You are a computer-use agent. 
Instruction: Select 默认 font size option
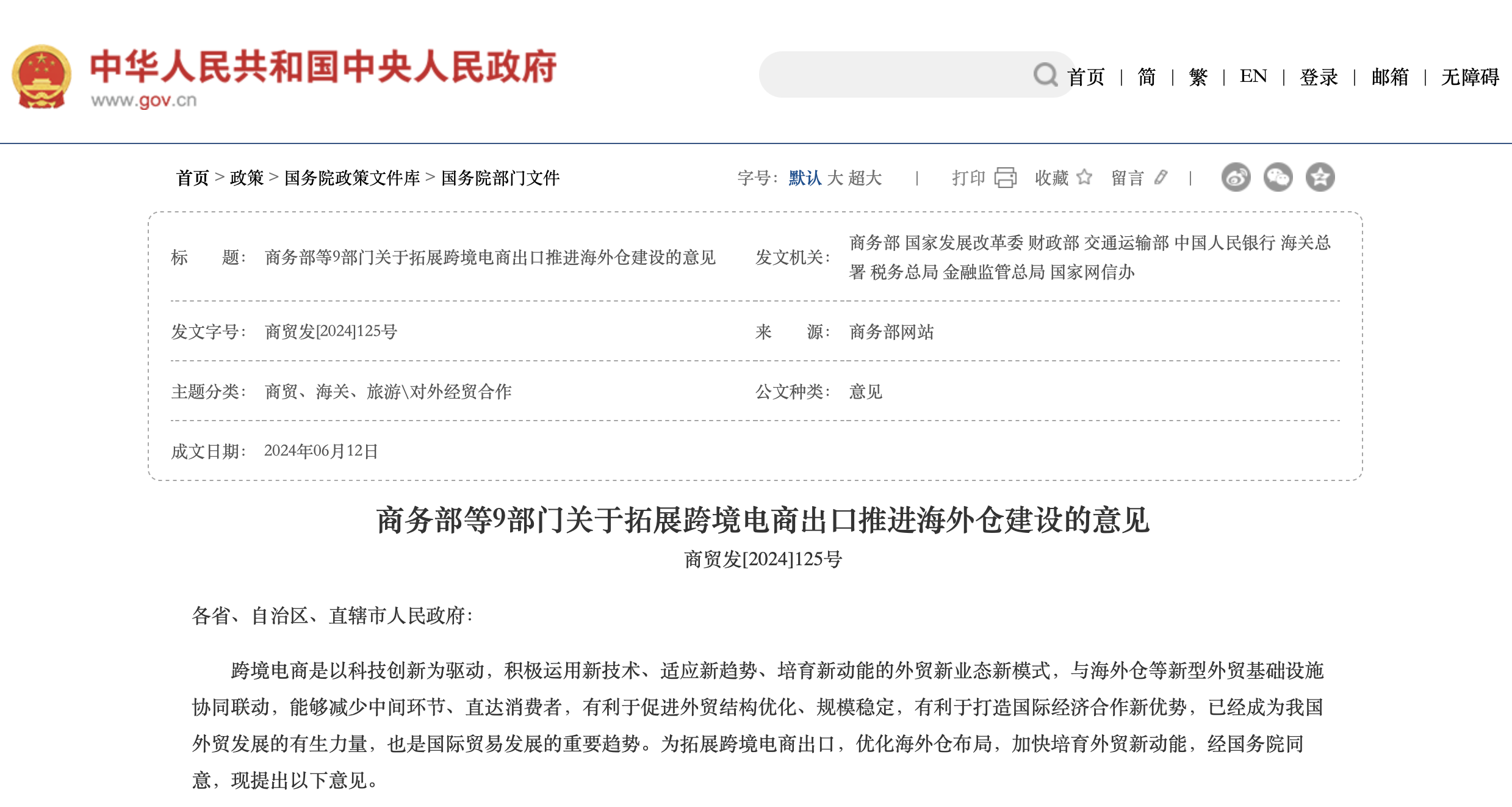click(x=805, y=178)
